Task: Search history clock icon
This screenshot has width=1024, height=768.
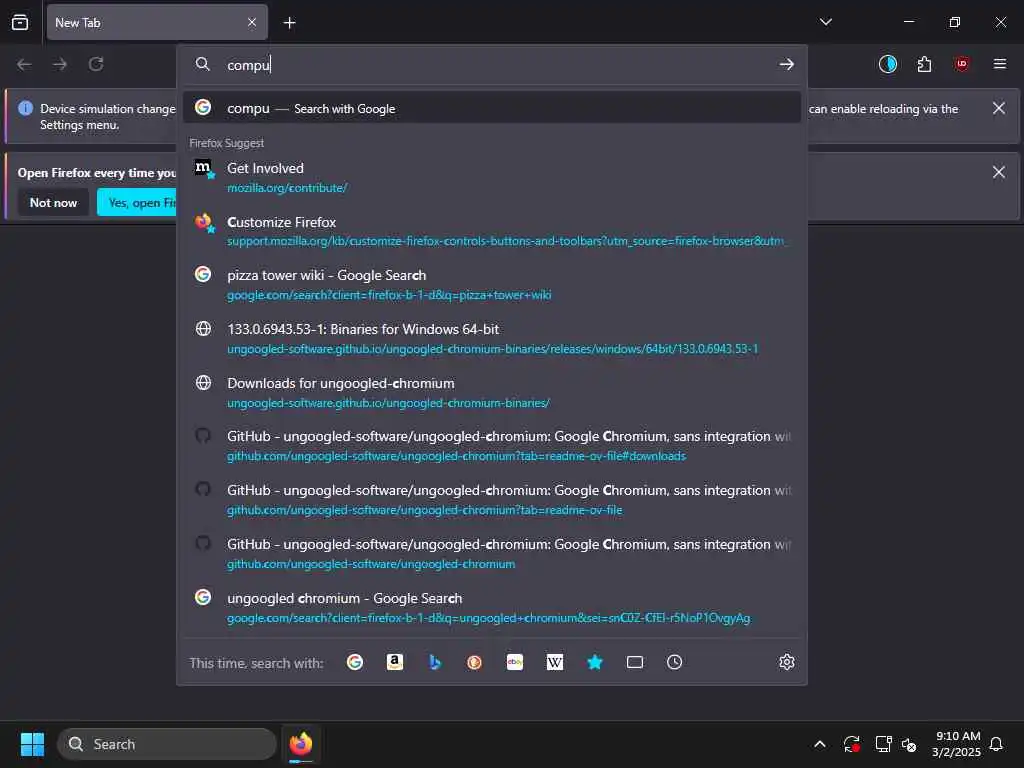Action: point(675,662)
